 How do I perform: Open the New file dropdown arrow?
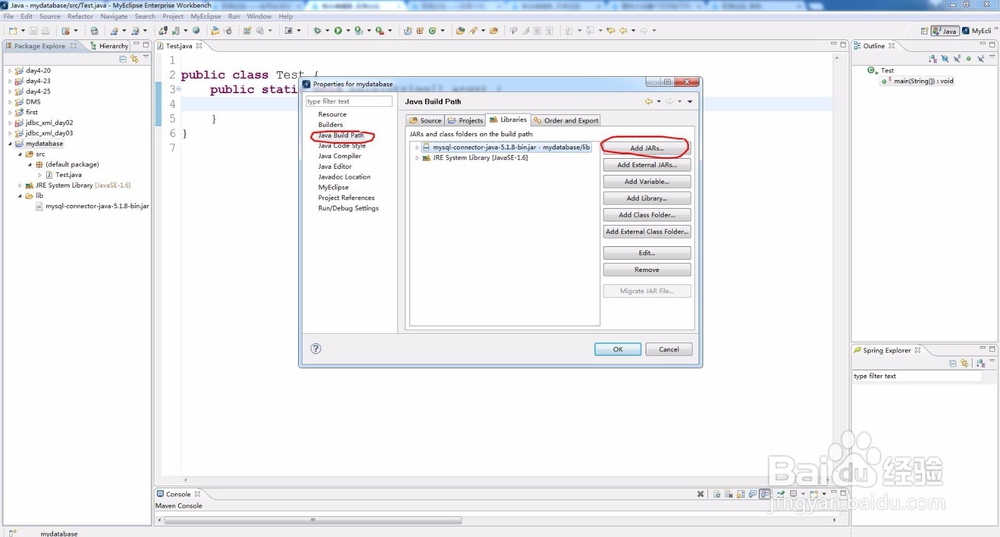(23, 31)
